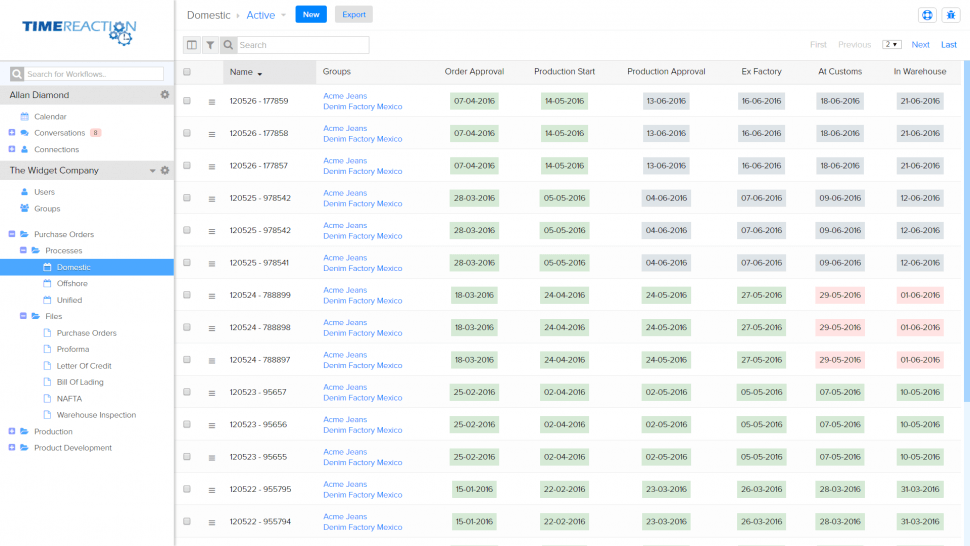
Task: Go to the Next page
Action: 920,45
